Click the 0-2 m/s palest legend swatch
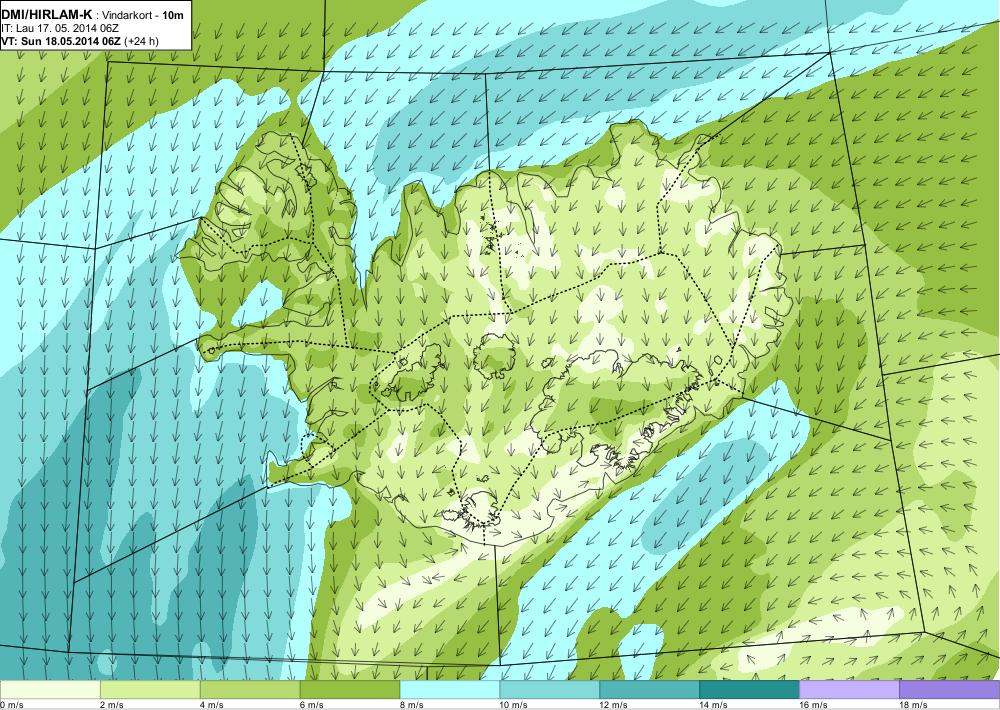This screenshot has height=710, width=1000. pos(50,690)
